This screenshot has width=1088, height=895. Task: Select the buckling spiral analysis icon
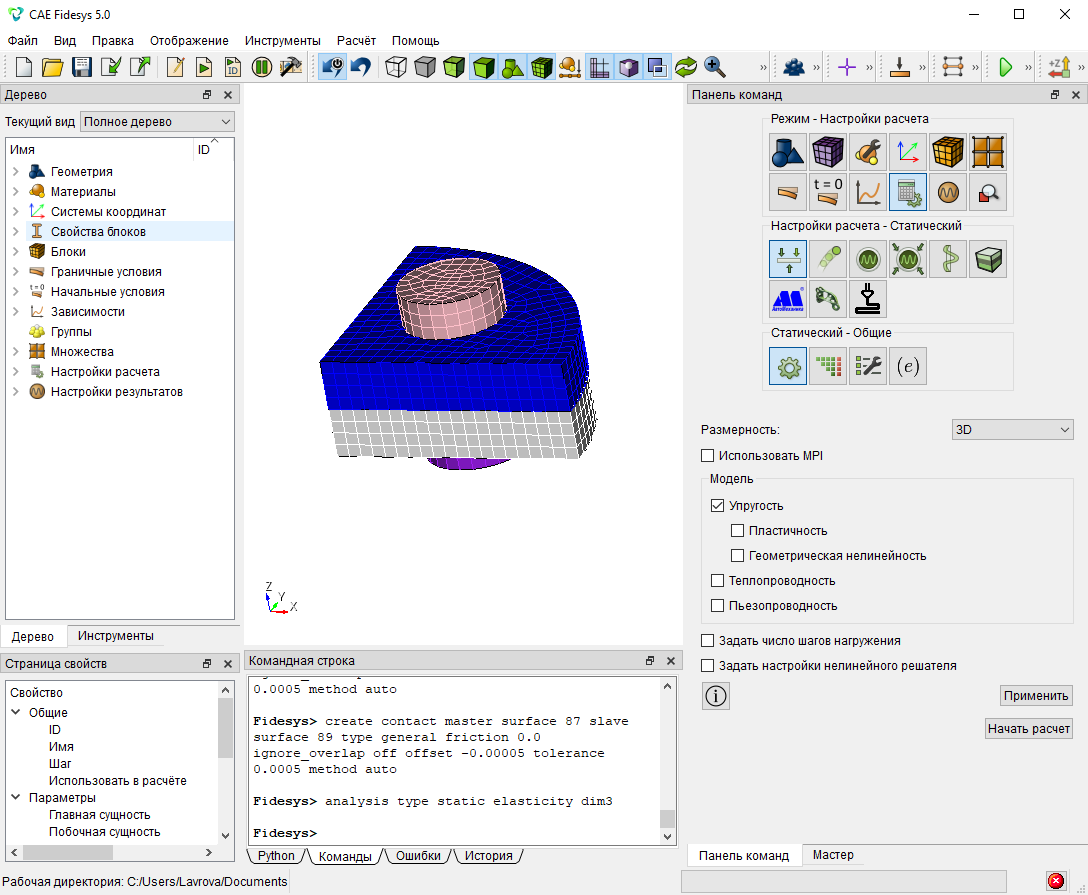point(948,259)
